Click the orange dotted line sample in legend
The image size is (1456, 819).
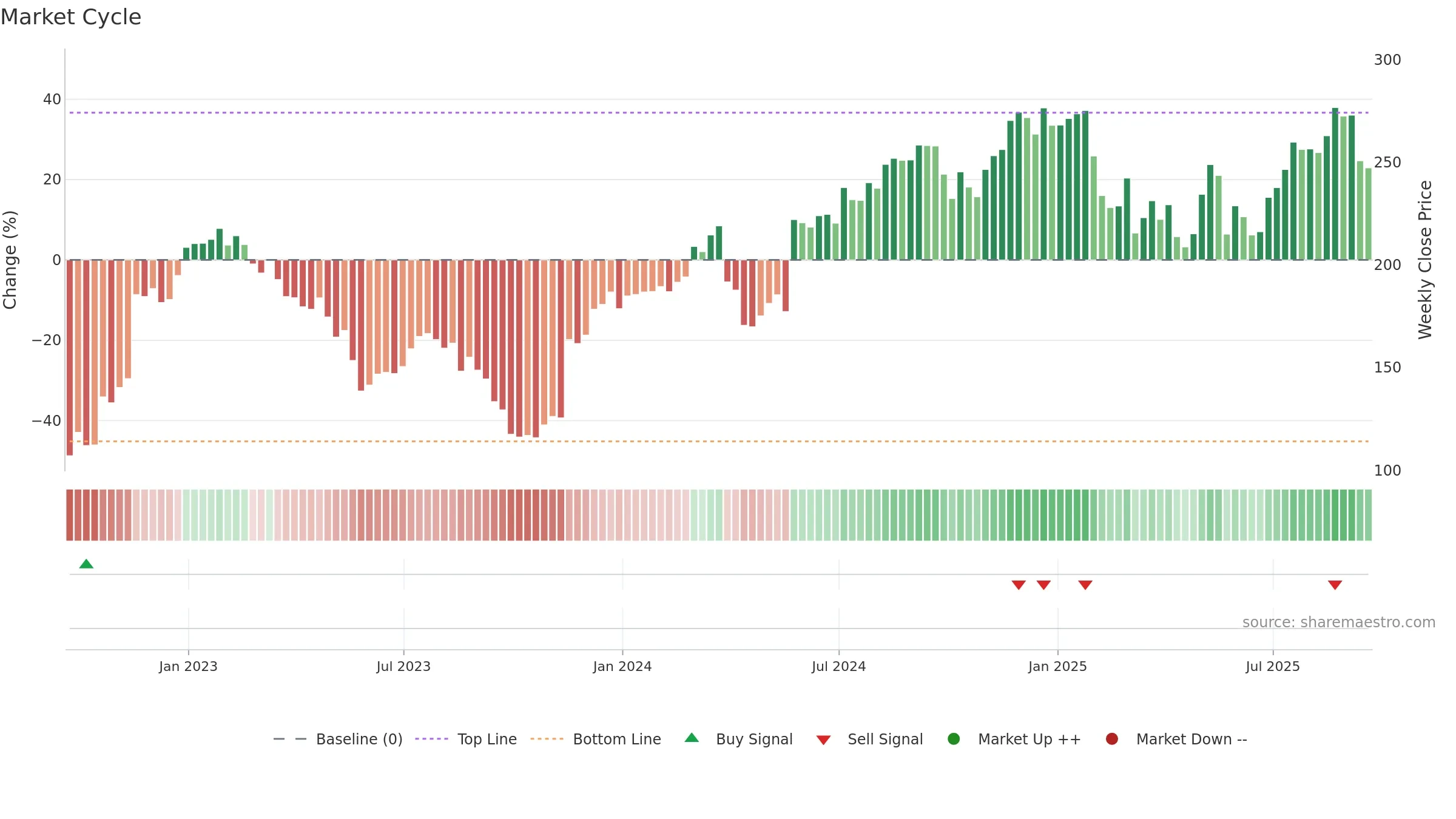(x=547, y=739)
